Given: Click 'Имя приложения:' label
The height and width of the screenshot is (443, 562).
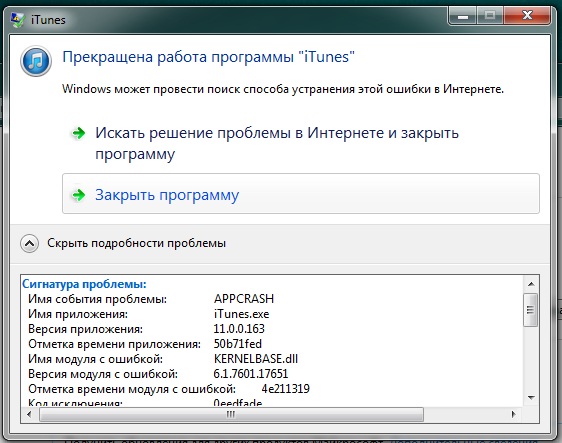Looking at the screenshot, I should 78,314.
